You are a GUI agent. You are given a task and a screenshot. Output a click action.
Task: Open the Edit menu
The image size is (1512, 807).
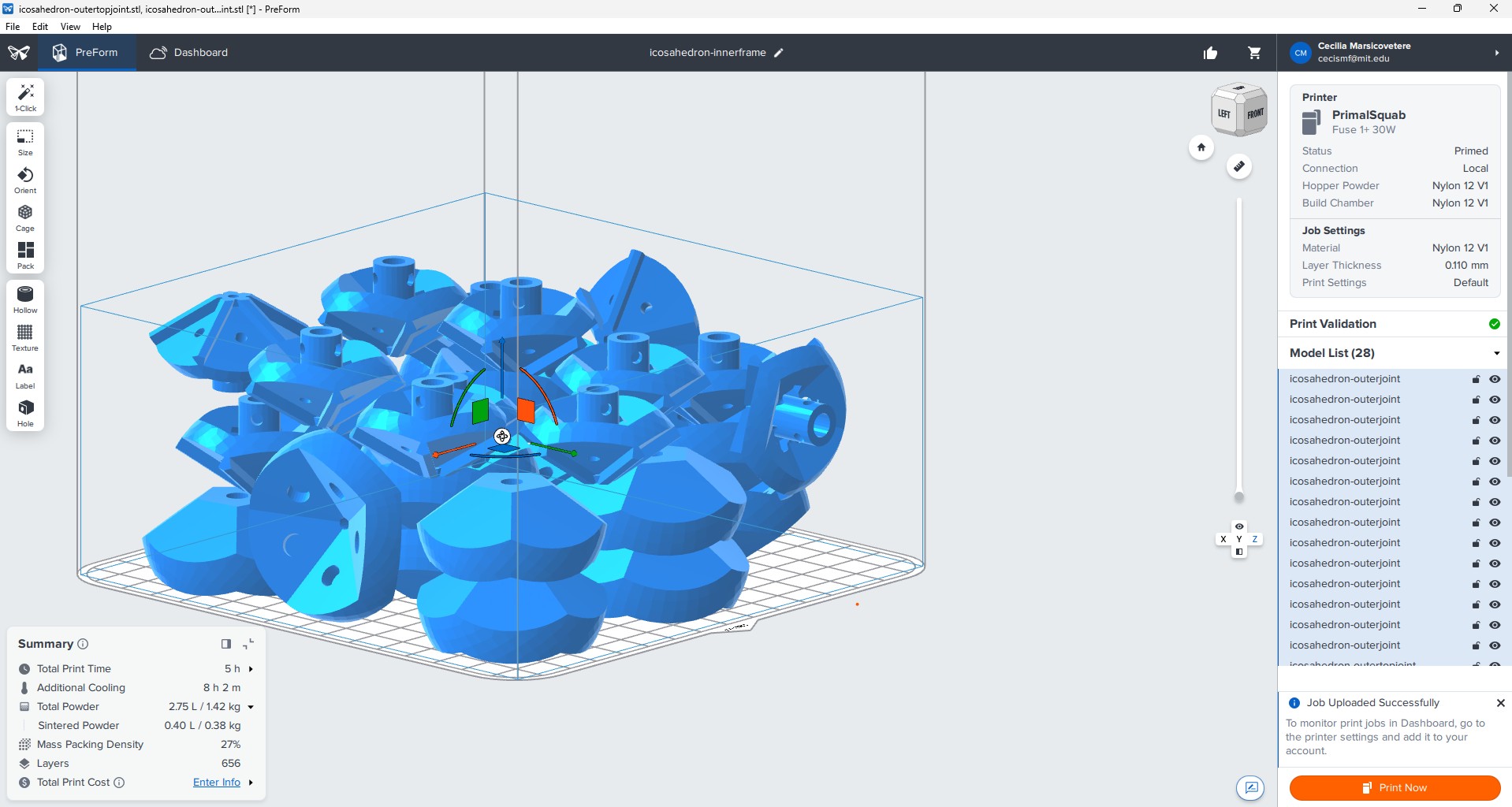(x=39, y=26)
